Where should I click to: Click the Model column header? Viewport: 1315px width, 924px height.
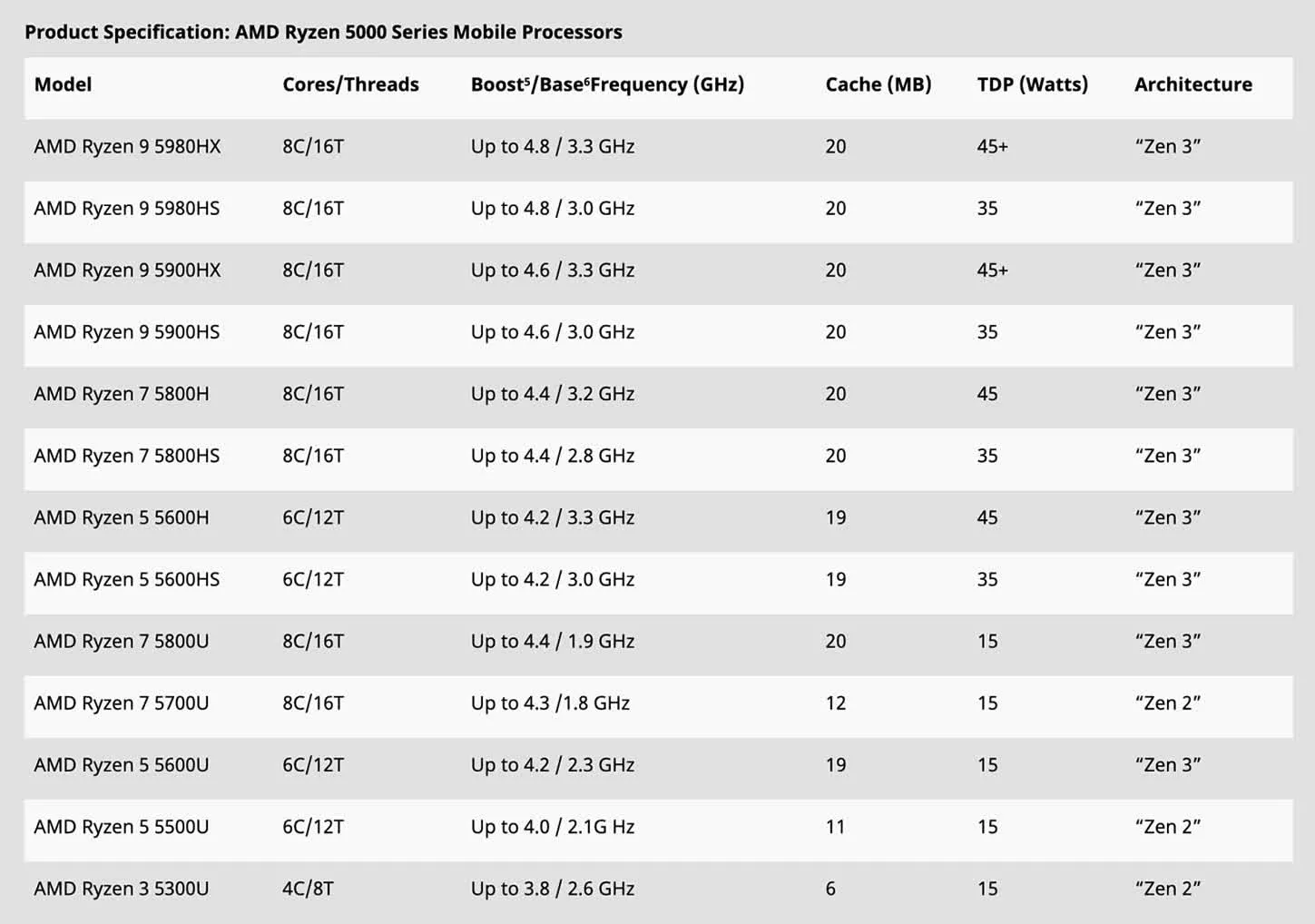pyautogui.click(x=63, y=84)
